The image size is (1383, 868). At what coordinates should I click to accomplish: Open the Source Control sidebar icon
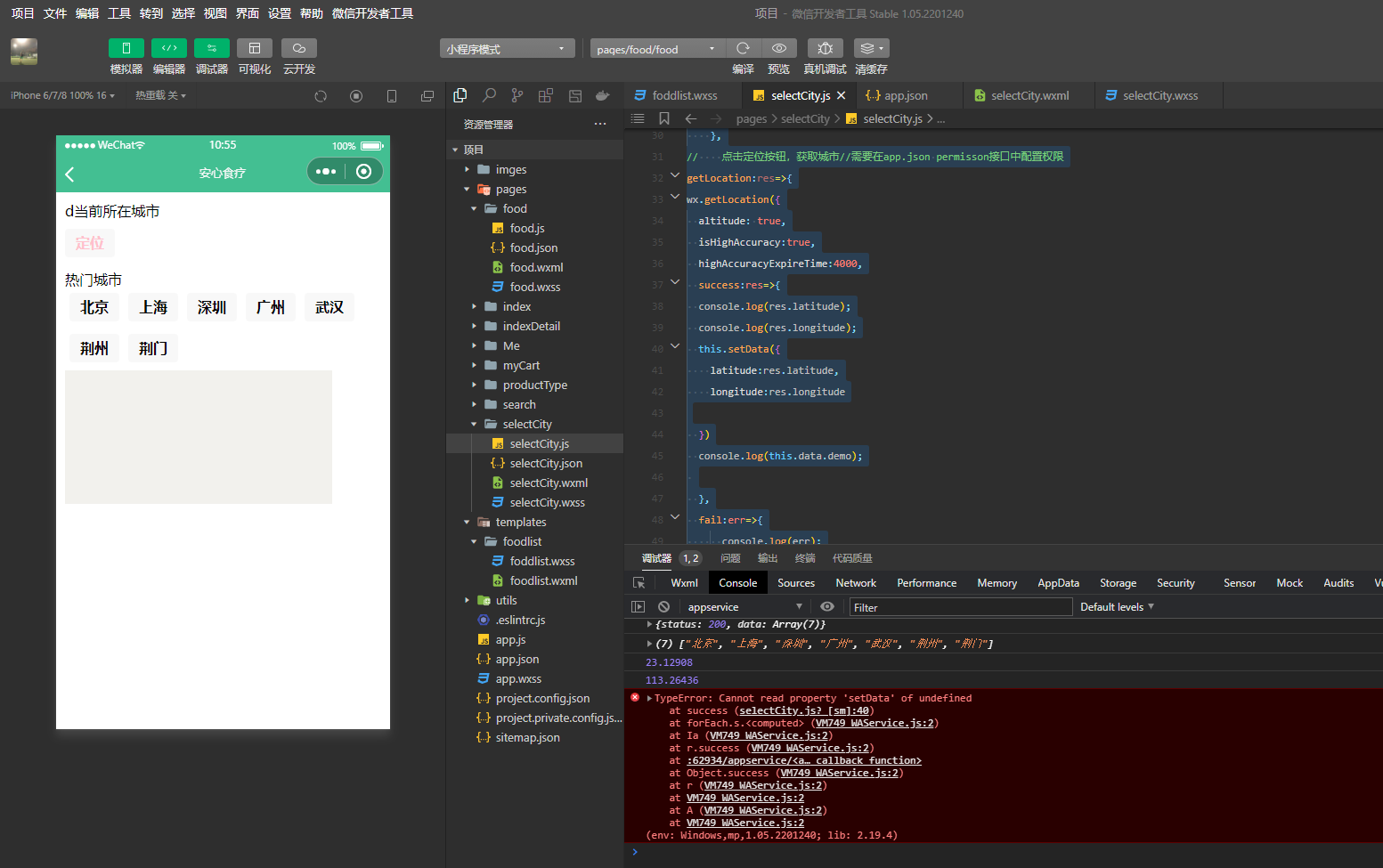click(517, 95)
